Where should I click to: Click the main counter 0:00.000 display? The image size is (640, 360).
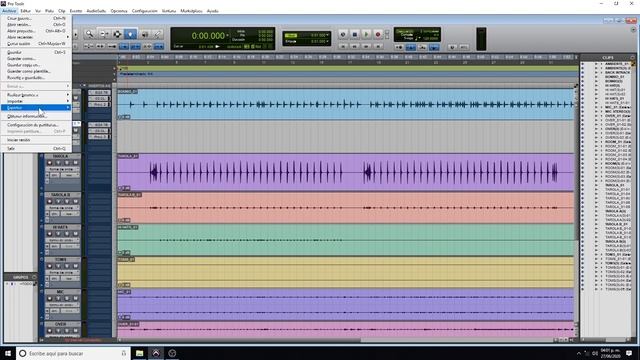point(208,36)
